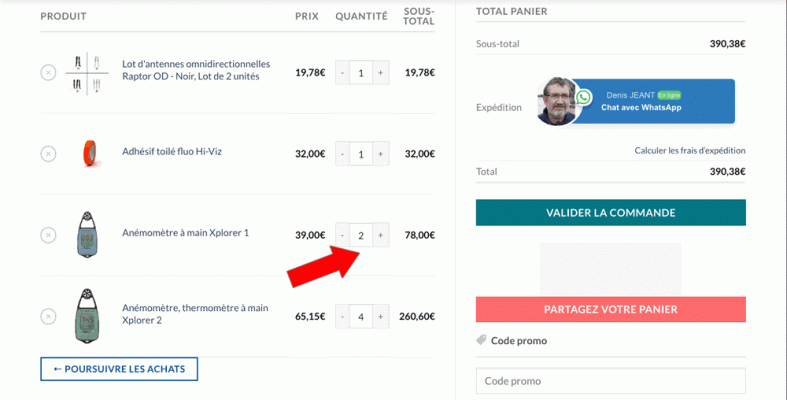Image resolution: width=787 pixels, height=400 pixels.
Task: Click the promo code tag icon
Action: tap(481, 340)
